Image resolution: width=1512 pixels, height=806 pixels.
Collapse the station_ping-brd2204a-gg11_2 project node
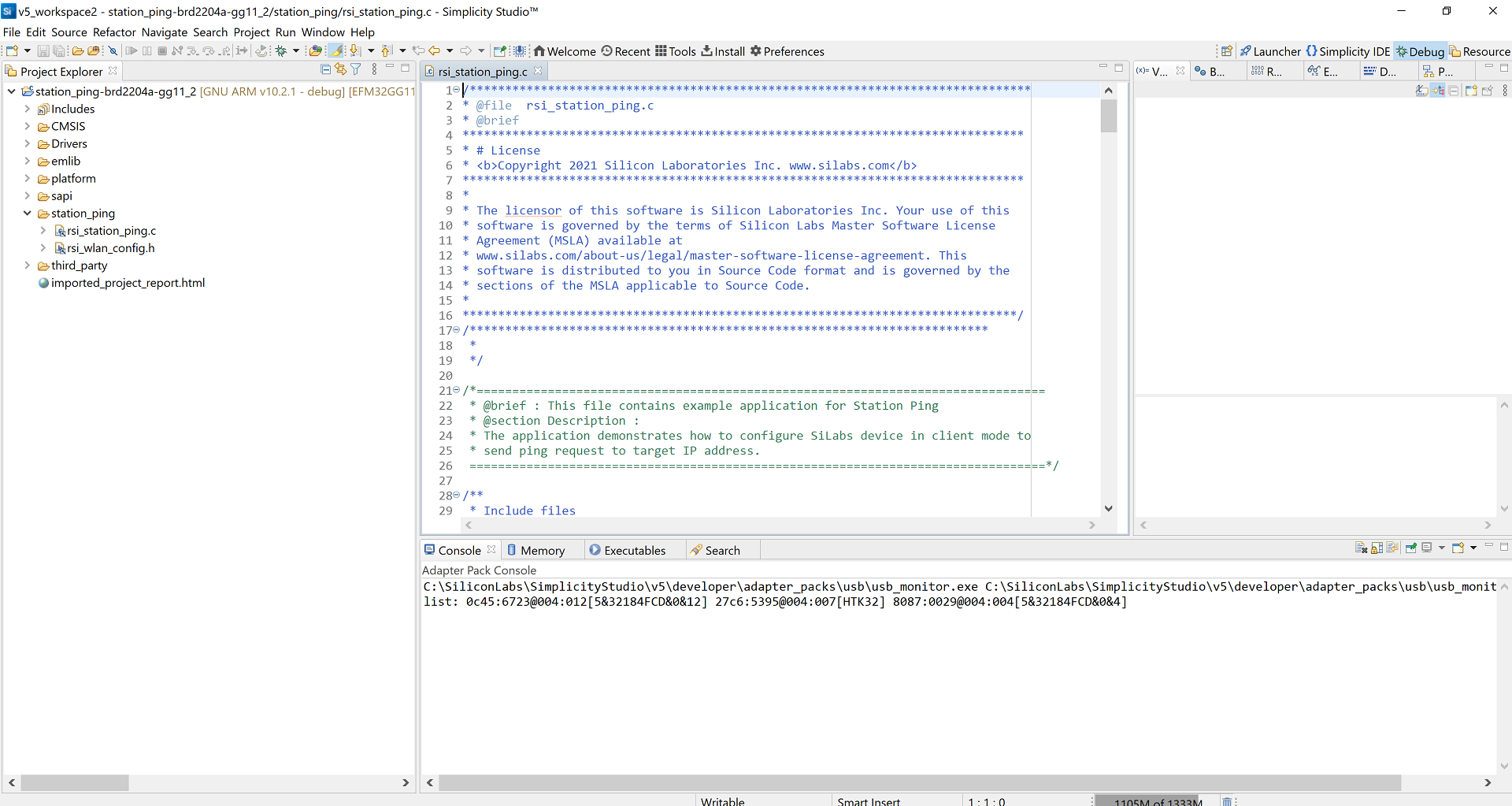[11, 91]
